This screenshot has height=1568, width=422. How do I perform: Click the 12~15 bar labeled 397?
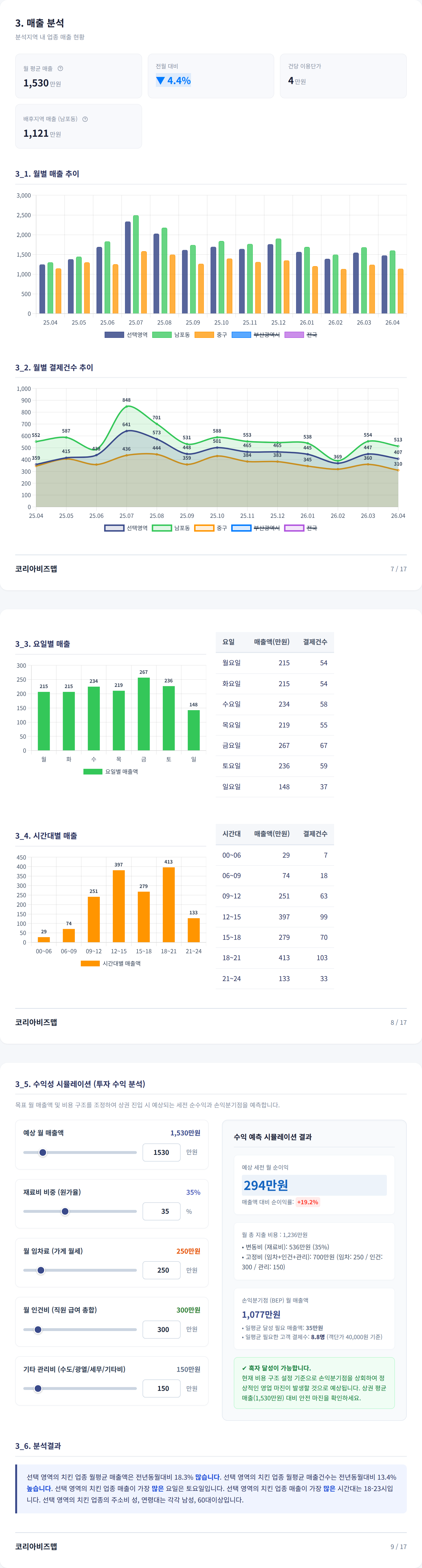[x=119, y=906]
